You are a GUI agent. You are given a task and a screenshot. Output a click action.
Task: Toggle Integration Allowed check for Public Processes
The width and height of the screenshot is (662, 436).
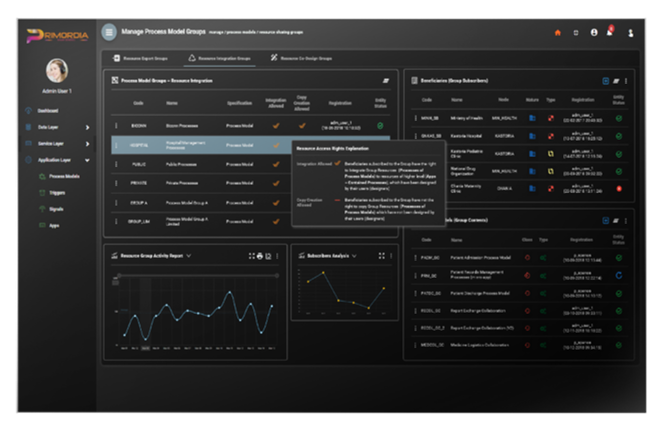[x=276, y=164]
